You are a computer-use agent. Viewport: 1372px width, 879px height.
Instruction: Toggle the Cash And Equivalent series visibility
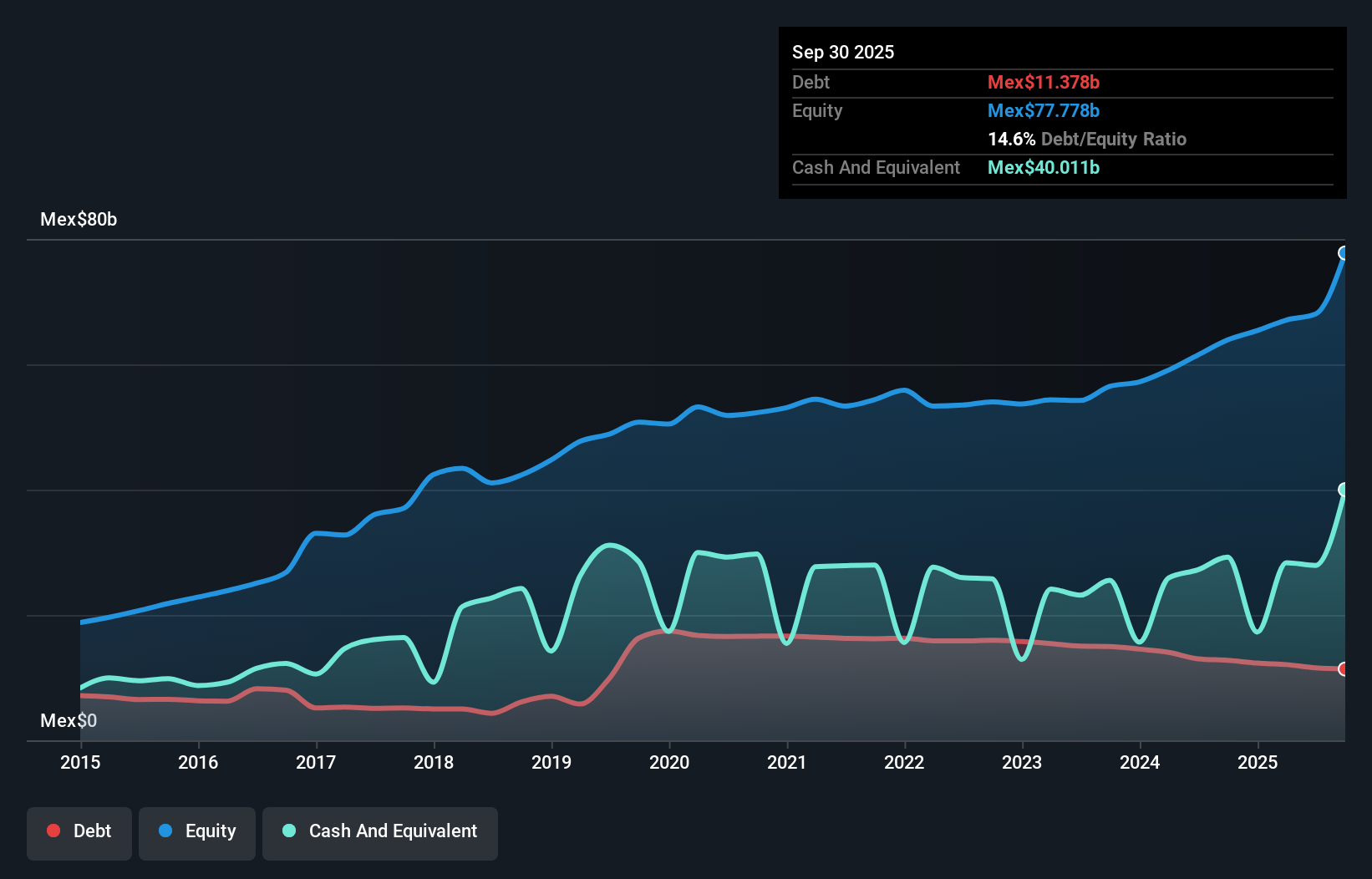coord(380,832)
